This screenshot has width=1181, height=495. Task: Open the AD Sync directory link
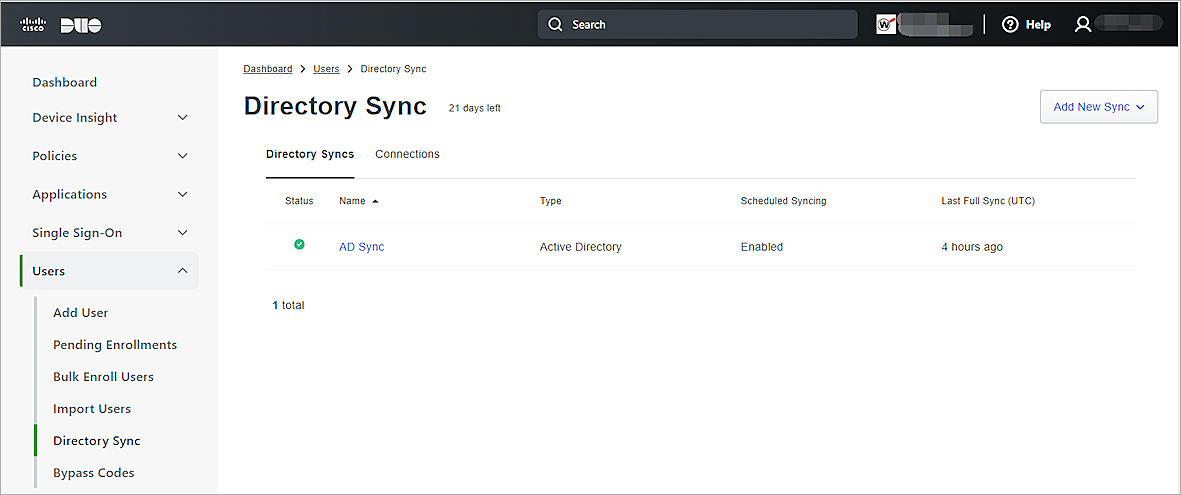361,247
